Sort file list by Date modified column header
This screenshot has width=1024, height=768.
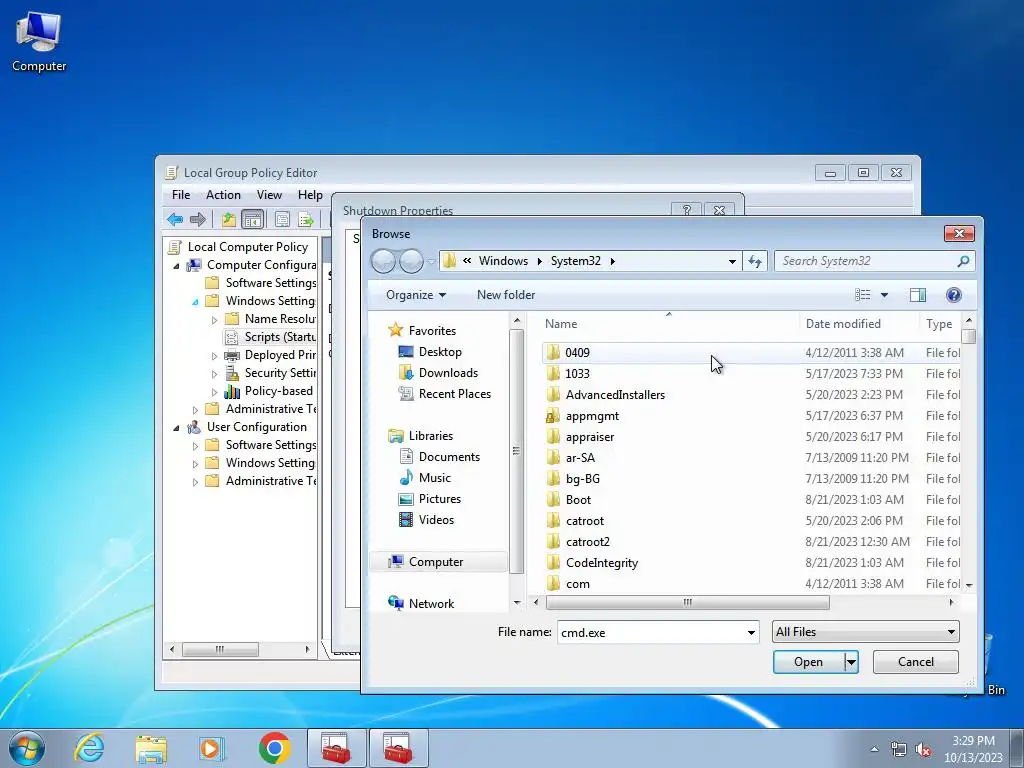[x=859, y=324]
